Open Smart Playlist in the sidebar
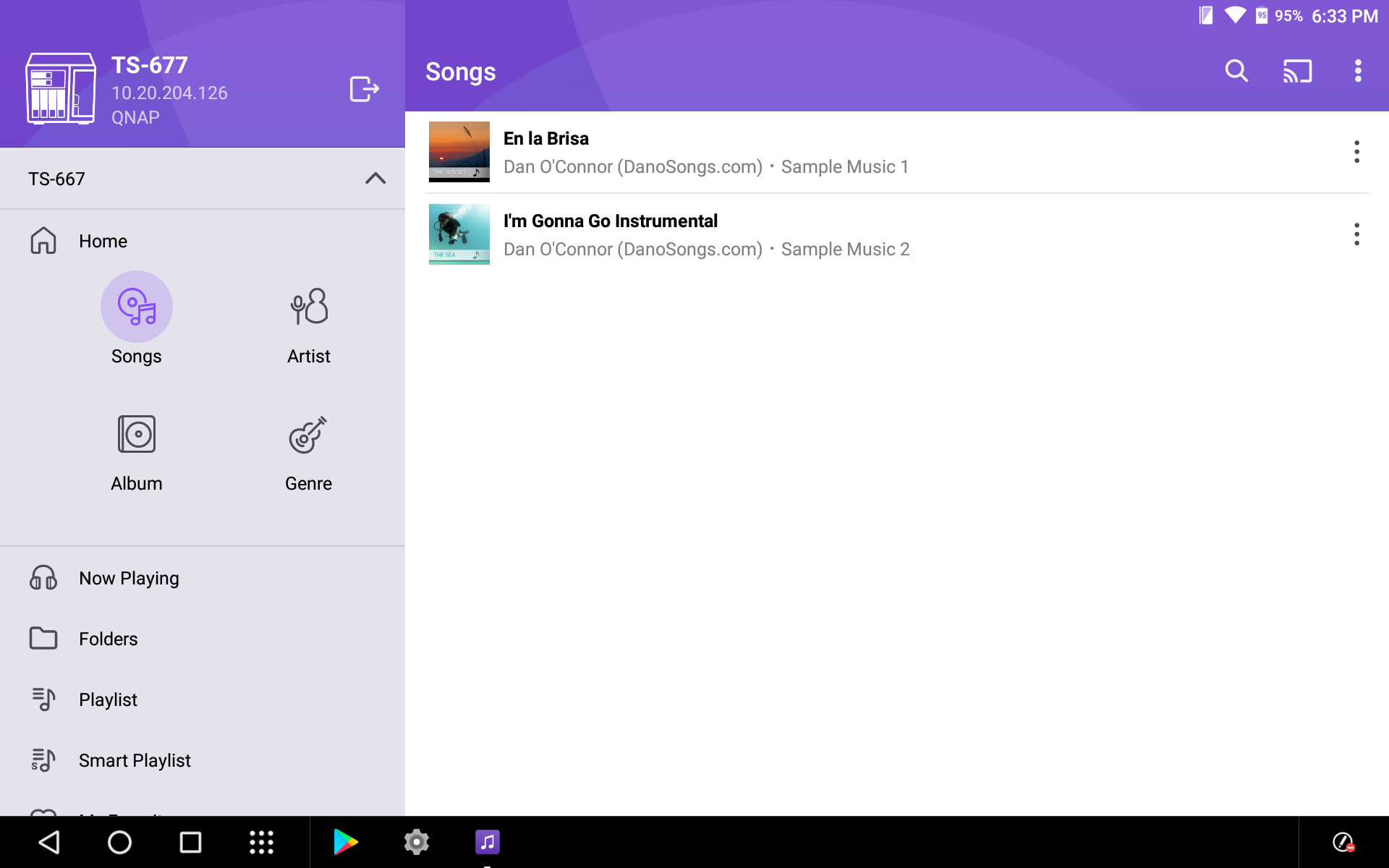The height and width of the screenshot is (868, 1389). (x=203, y=760)
